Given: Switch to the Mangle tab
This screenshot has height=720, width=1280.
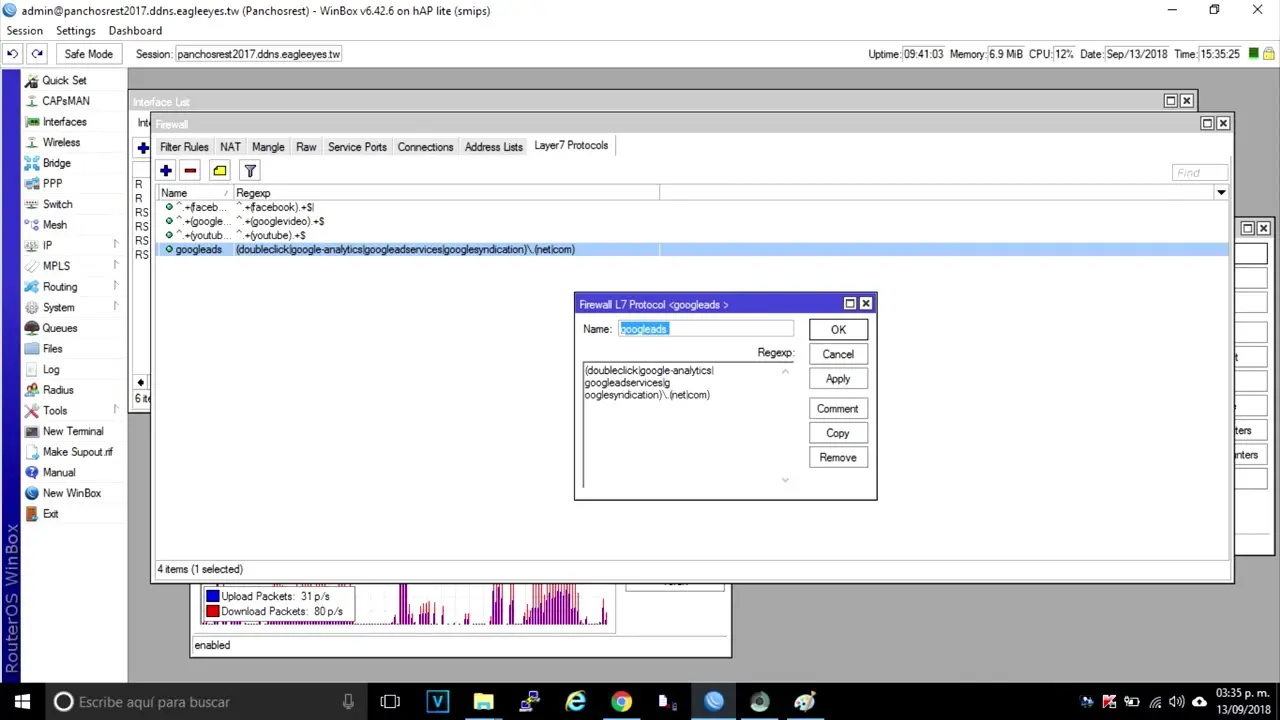Looking at the screenshot, I should pos(268,147).
